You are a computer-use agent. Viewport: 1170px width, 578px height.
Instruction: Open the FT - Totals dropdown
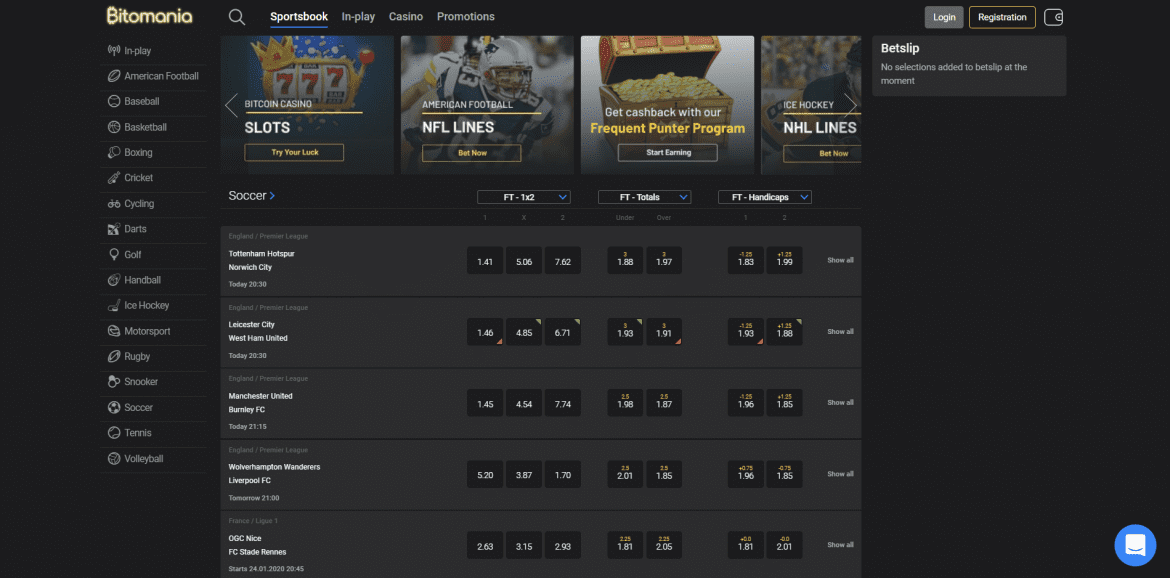click(x=644, y=197)
